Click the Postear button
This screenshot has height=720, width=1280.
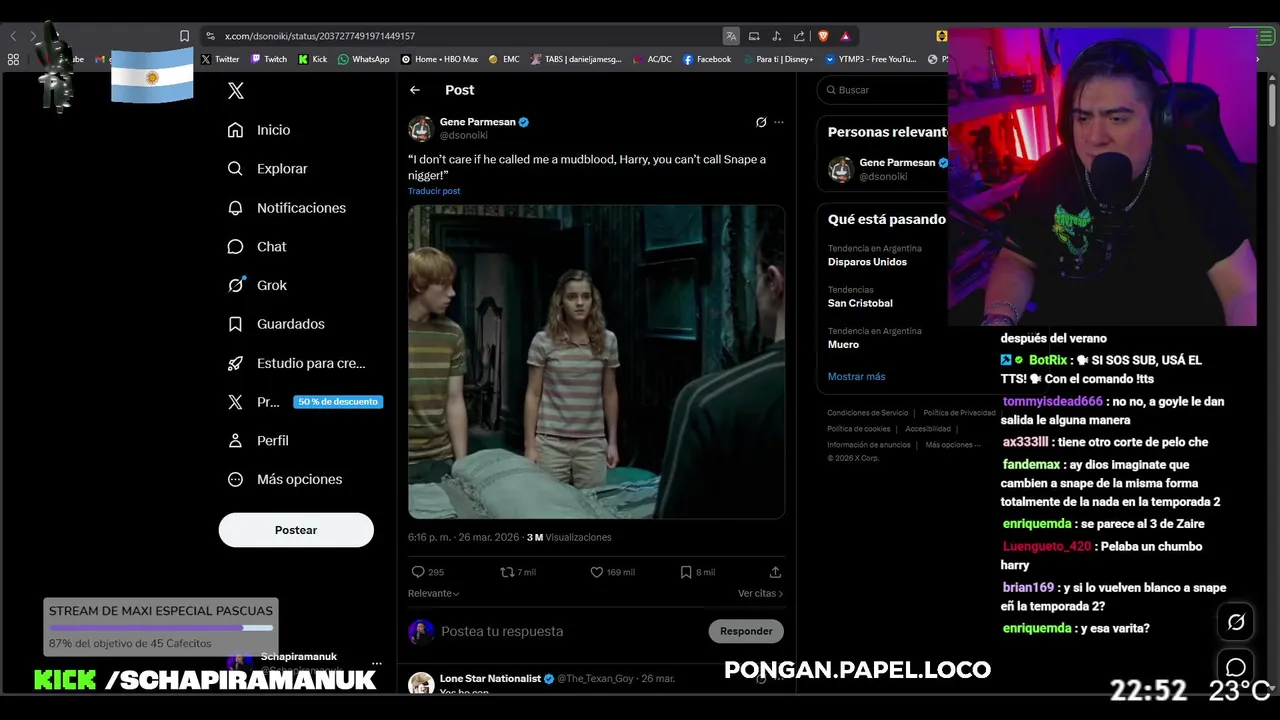296,530
